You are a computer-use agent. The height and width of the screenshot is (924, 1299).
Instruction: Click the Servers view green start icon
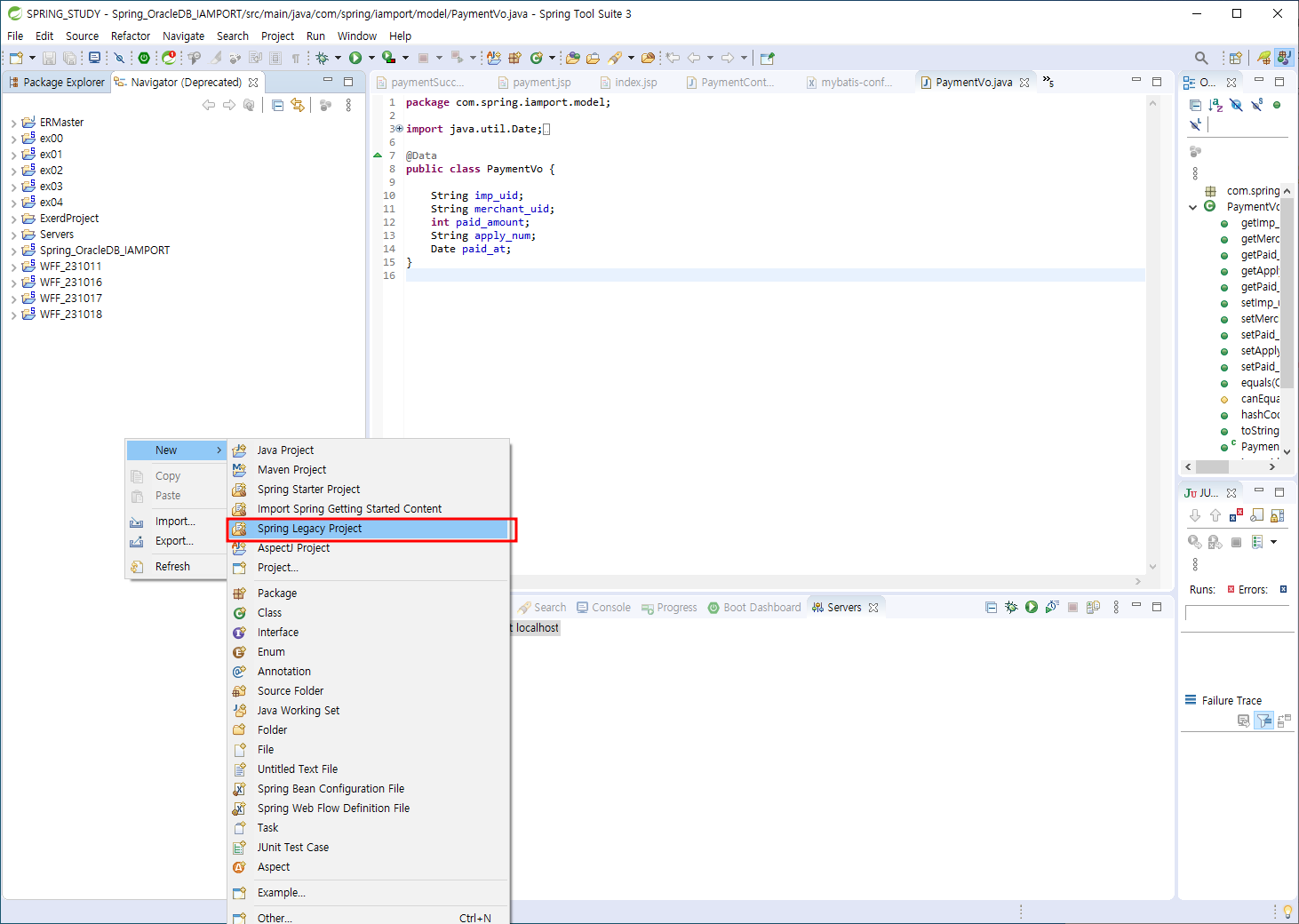click(x=1032, y=607)
